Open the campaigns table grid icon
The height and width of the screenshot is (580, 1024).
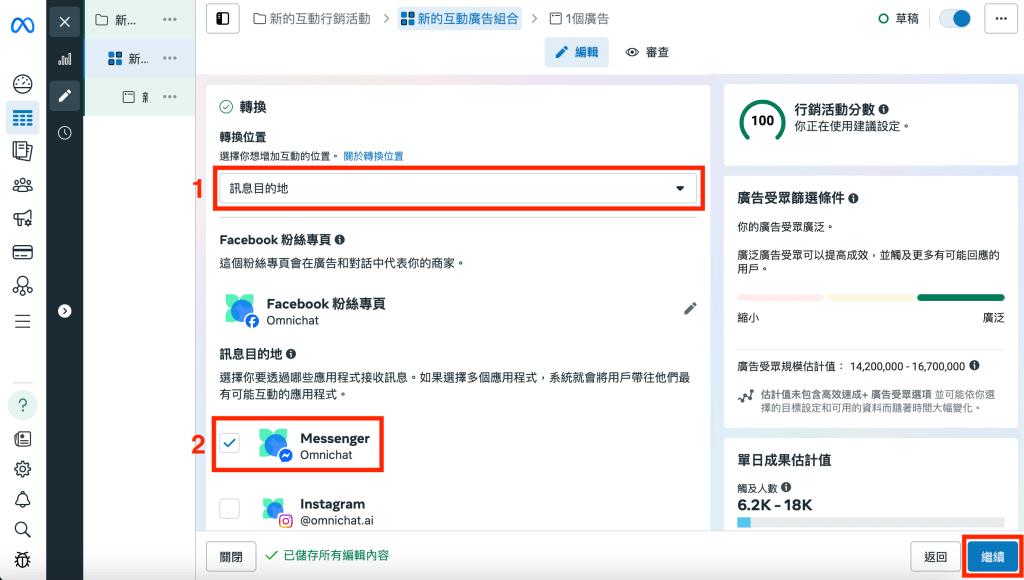click(x=22, y=119)
